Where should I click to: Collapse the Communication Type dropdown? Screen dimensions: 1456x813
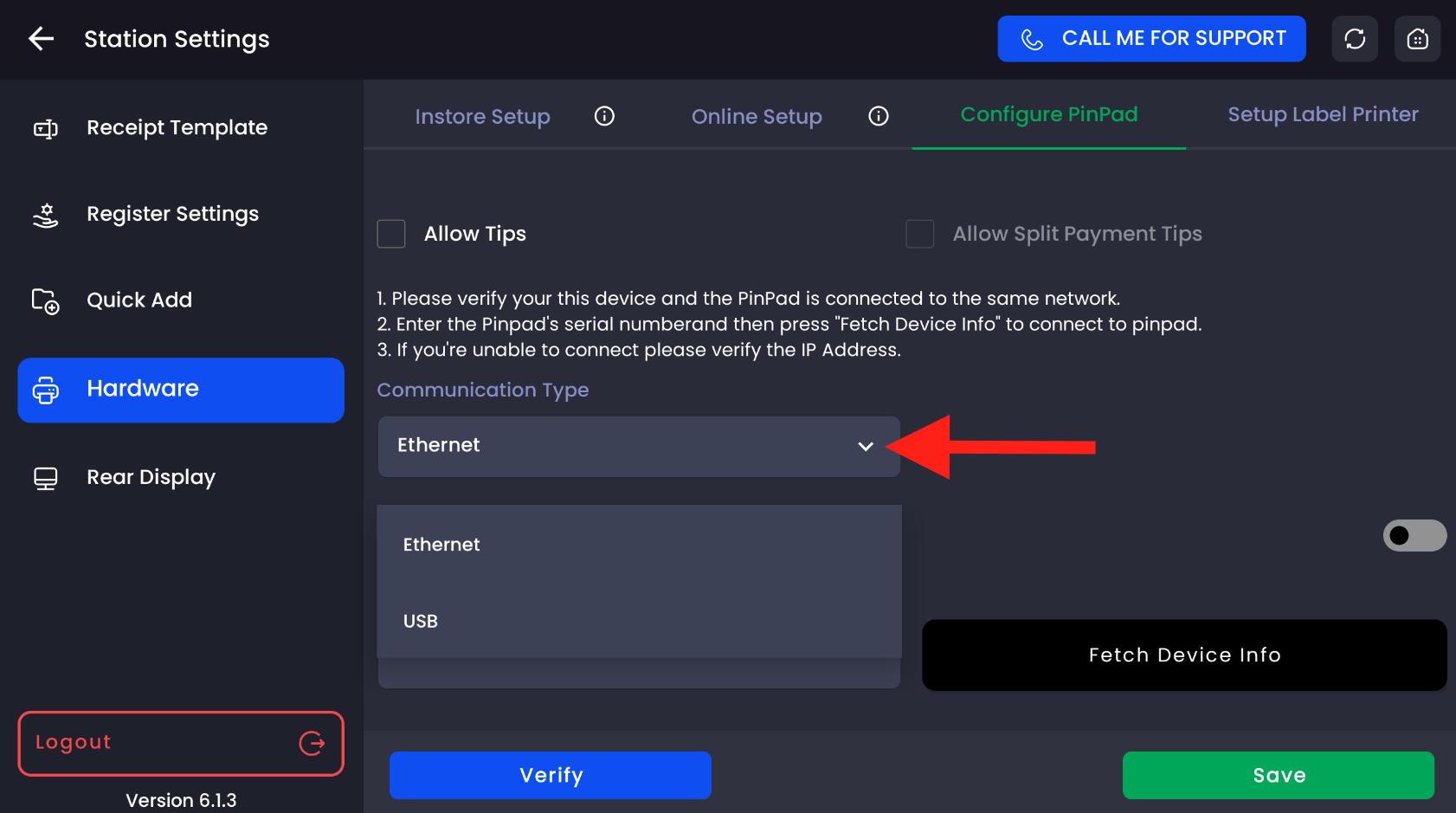pyautogui.click(x=865, y=447)
